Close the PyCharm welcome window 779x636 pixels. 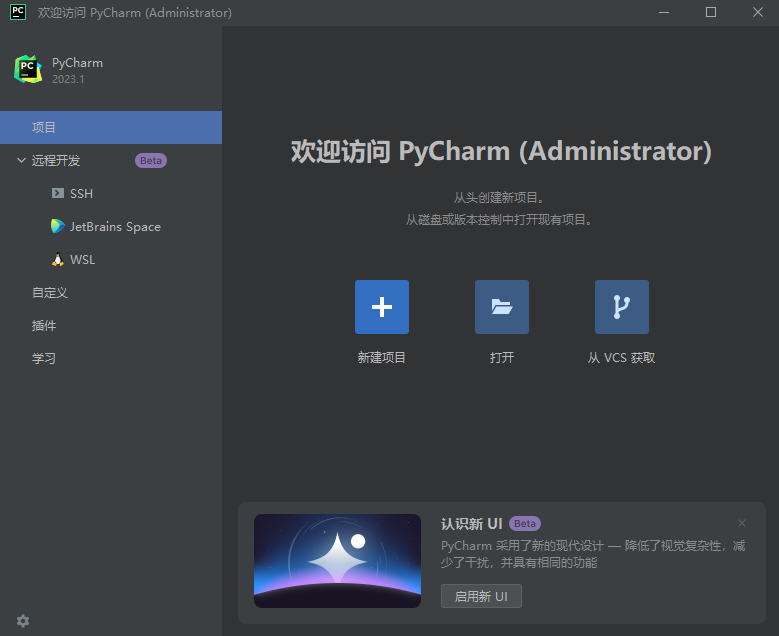(x=758, y=12)
